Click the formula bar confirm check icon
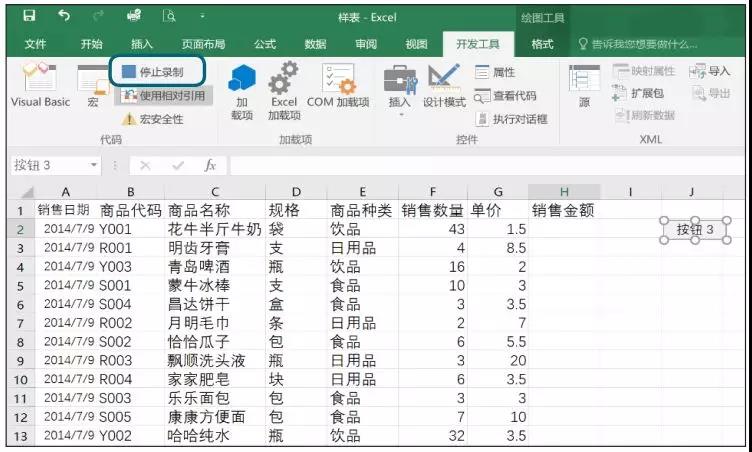The image size is (752, 452). pyautogui.click(x=178, y=166)
